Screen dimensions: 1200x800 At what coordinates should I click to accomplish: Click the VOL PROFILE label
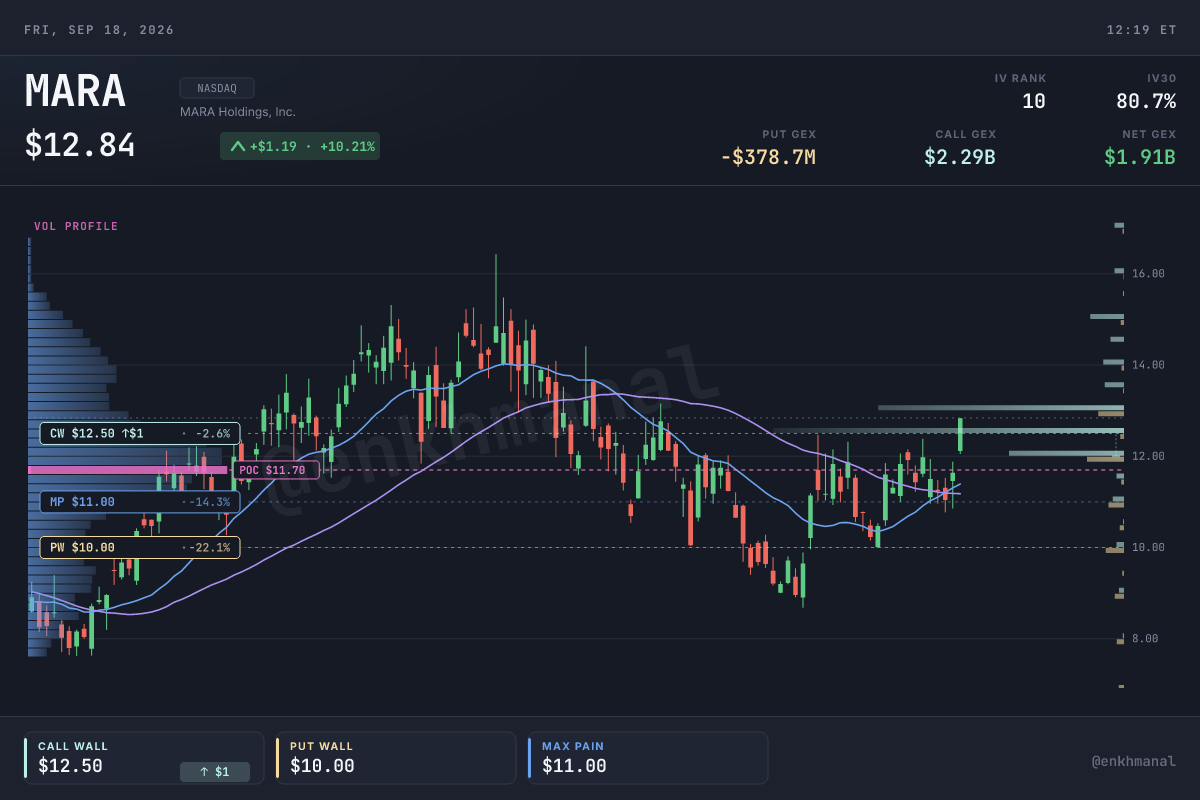tap(76, 227)
